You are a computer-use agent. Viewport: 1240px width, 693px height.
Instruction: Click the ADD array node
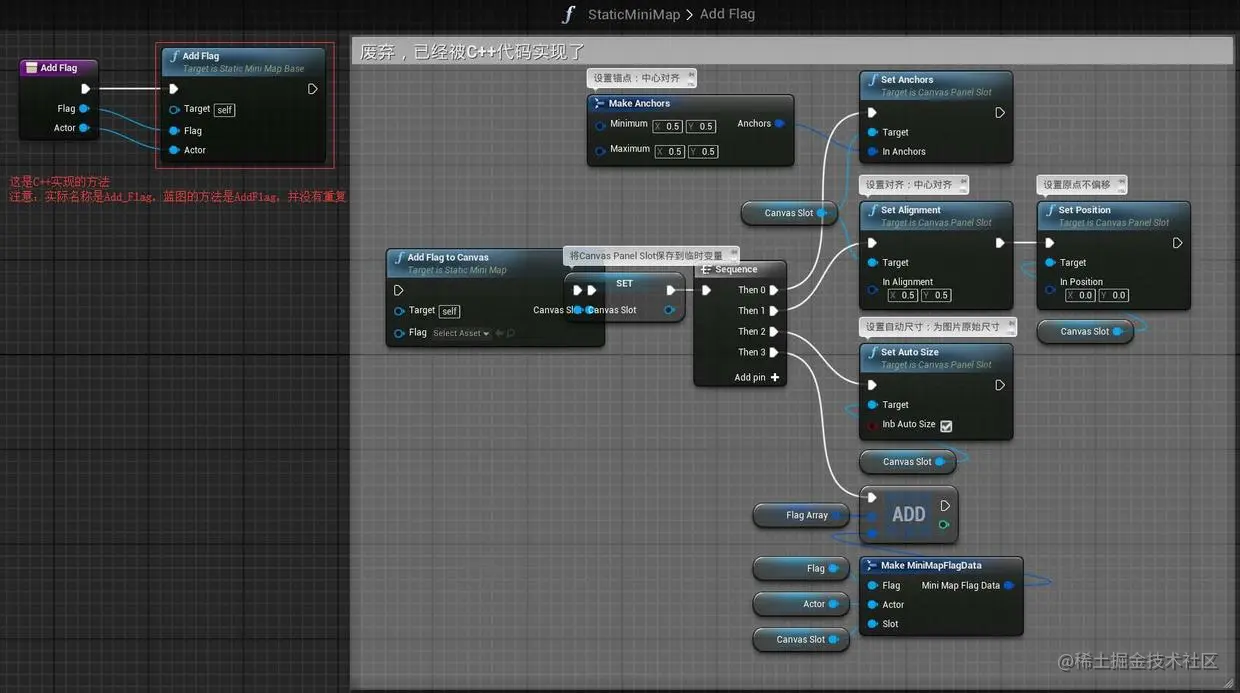tap(908, 514)
